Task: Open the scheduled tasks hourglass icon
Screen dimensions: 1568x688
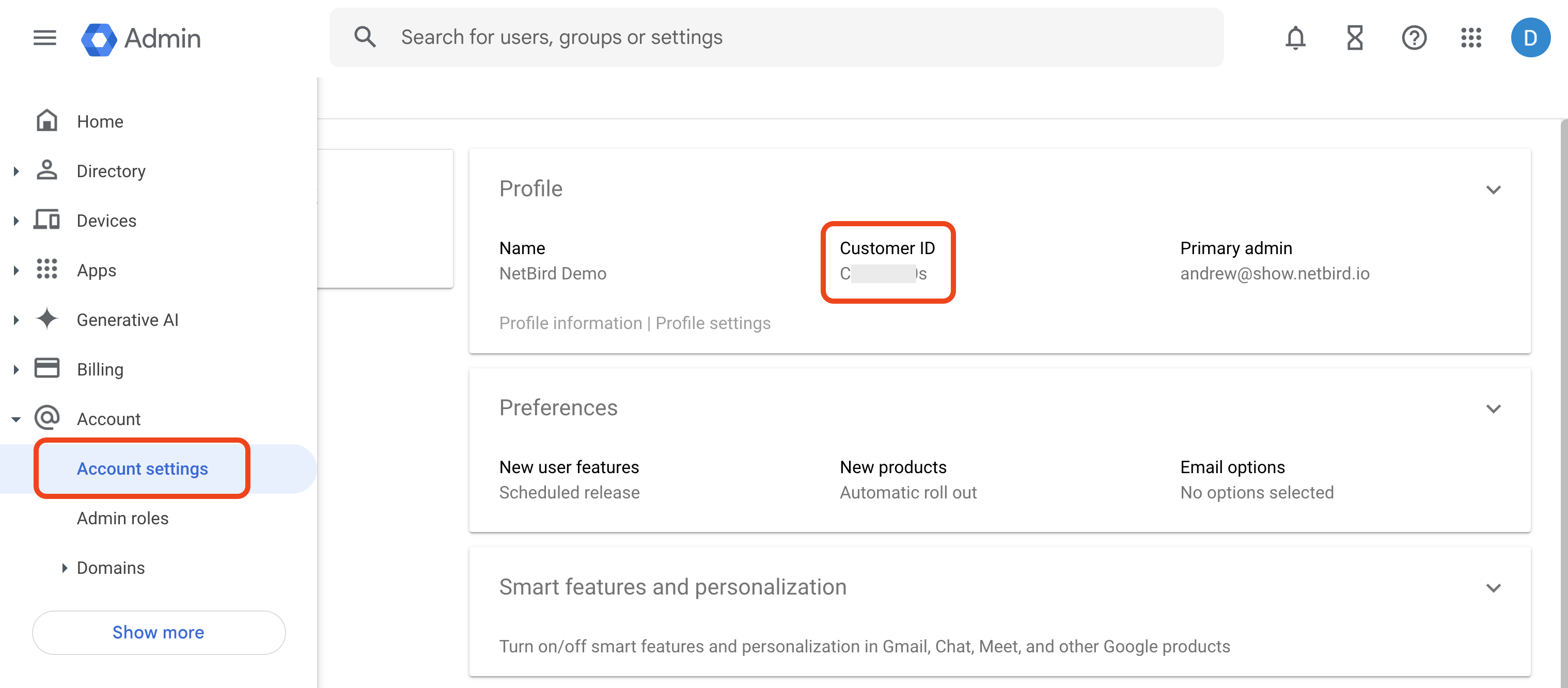Action: (1354, 38)
